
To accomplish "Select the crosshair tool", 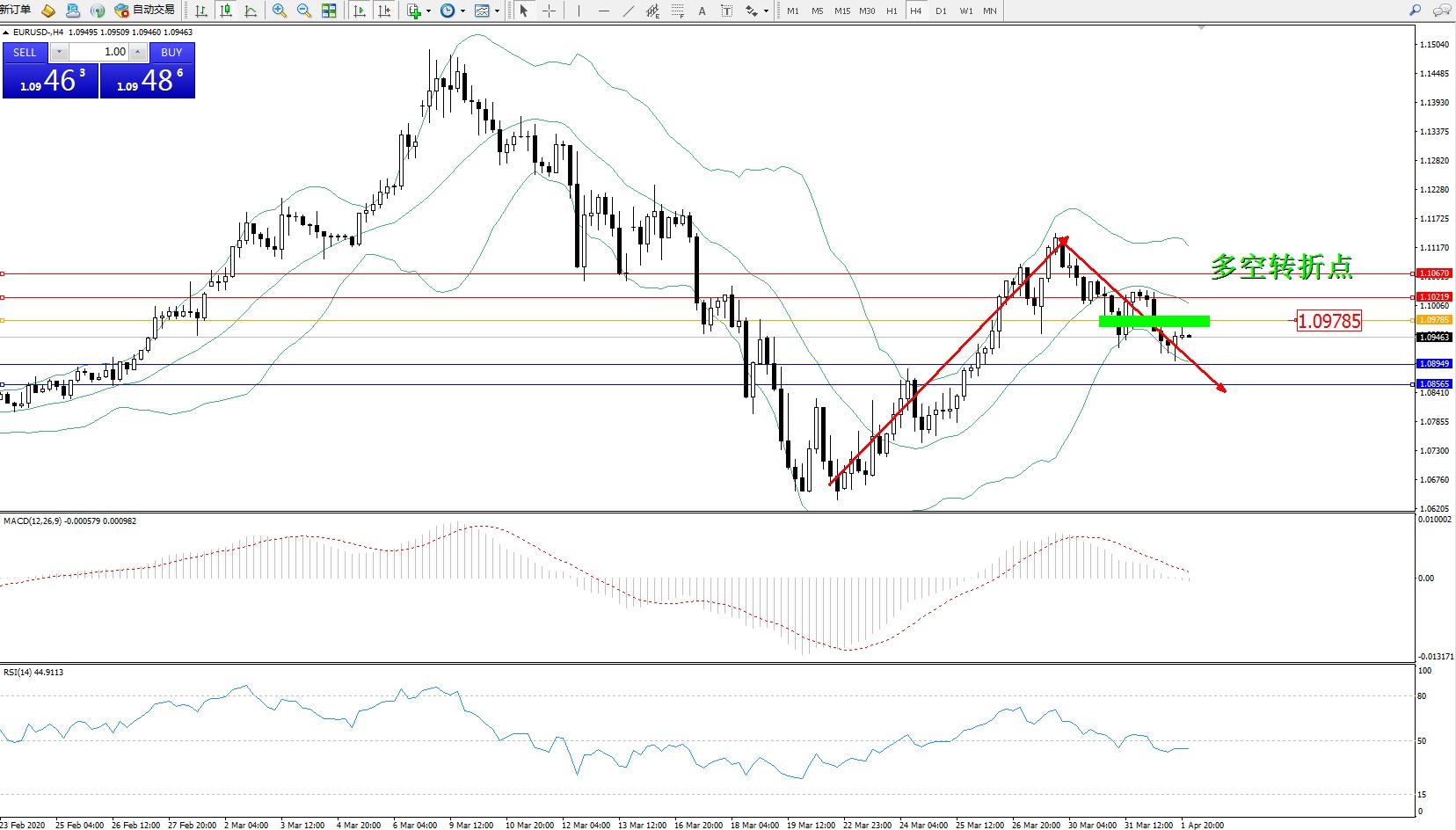I will 549,11.
